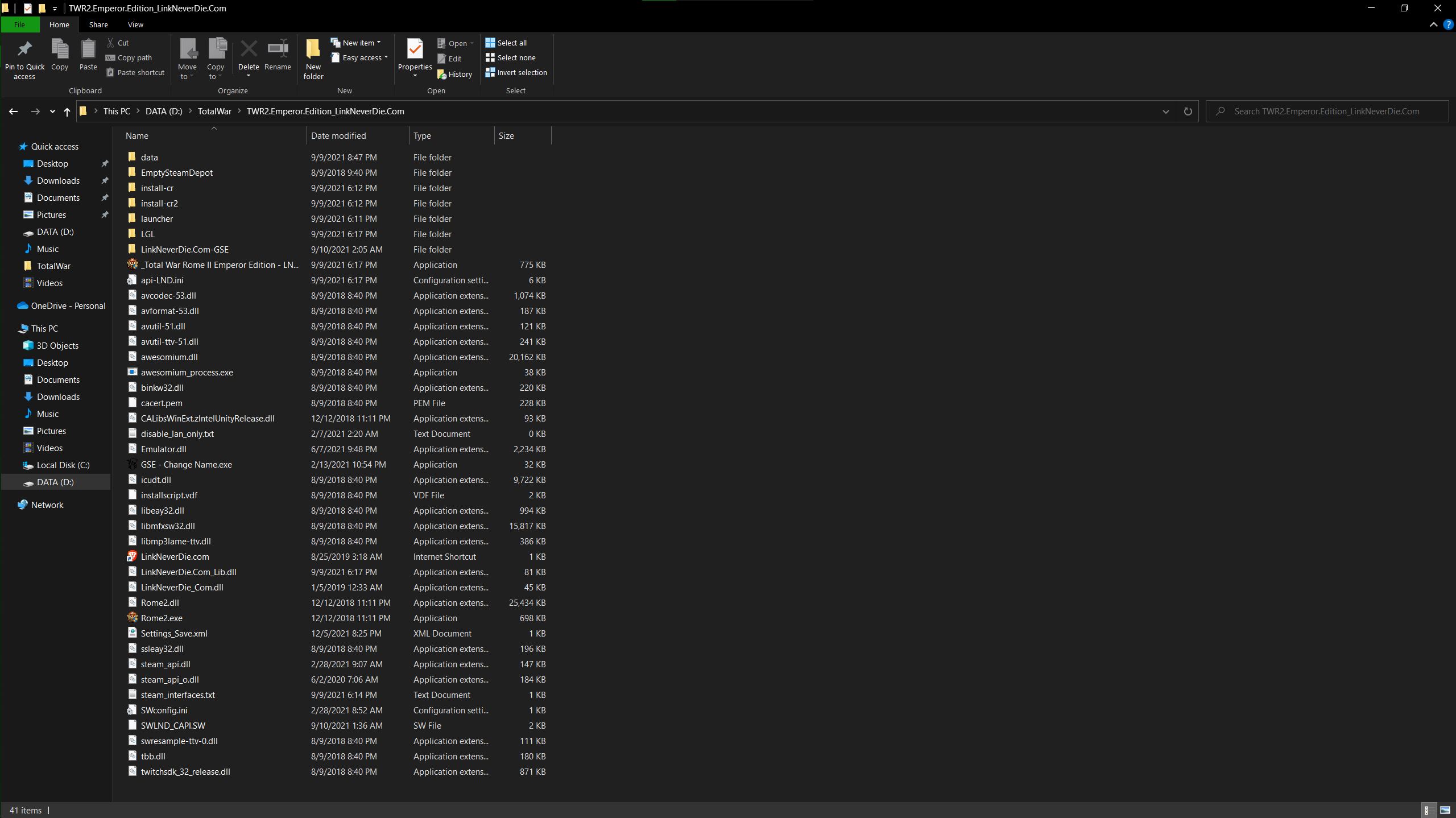Click the Up one level arrow
This screenshot has width=1456, height=818.
[x=67, y=111]
